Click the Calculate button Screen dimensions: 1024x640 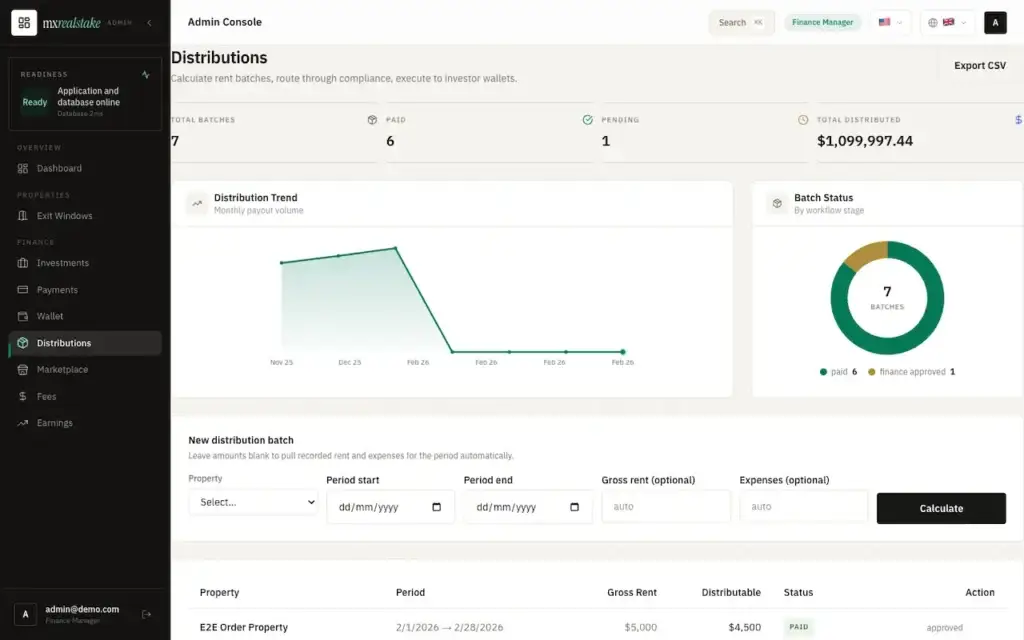point(941,508)
